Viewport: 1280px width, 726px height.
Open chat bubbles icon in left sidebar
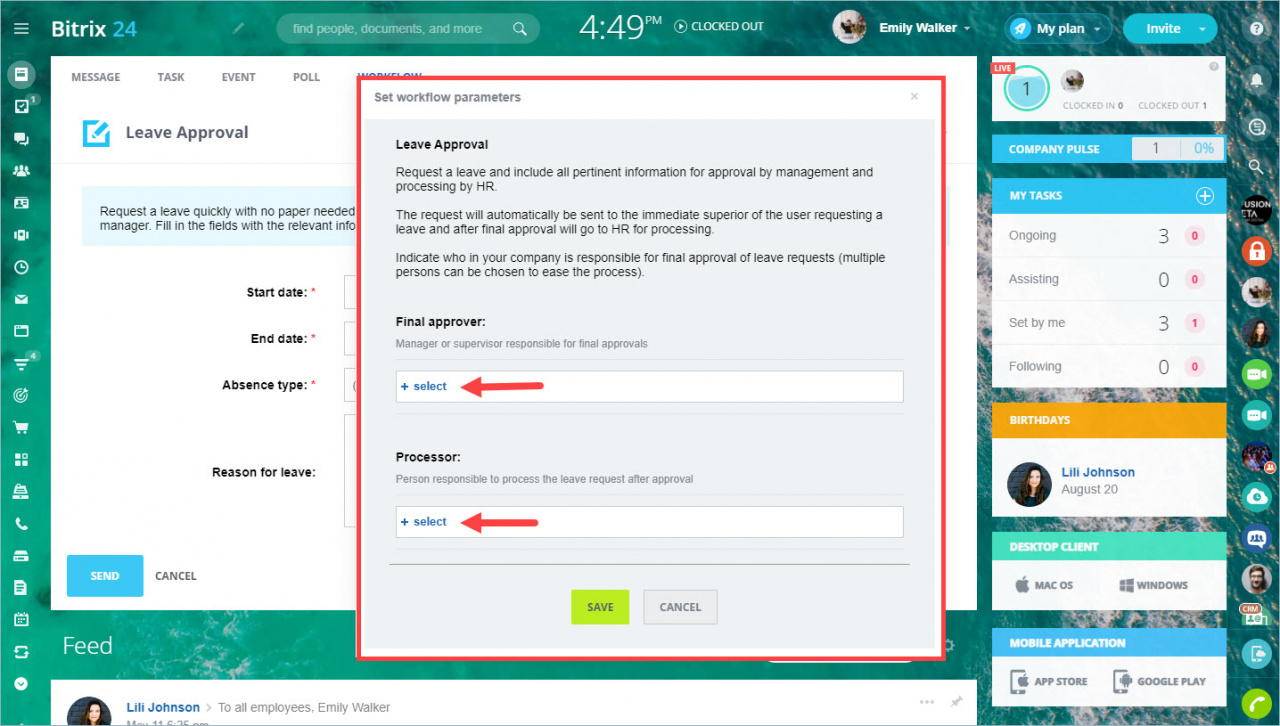coord(21,139)
